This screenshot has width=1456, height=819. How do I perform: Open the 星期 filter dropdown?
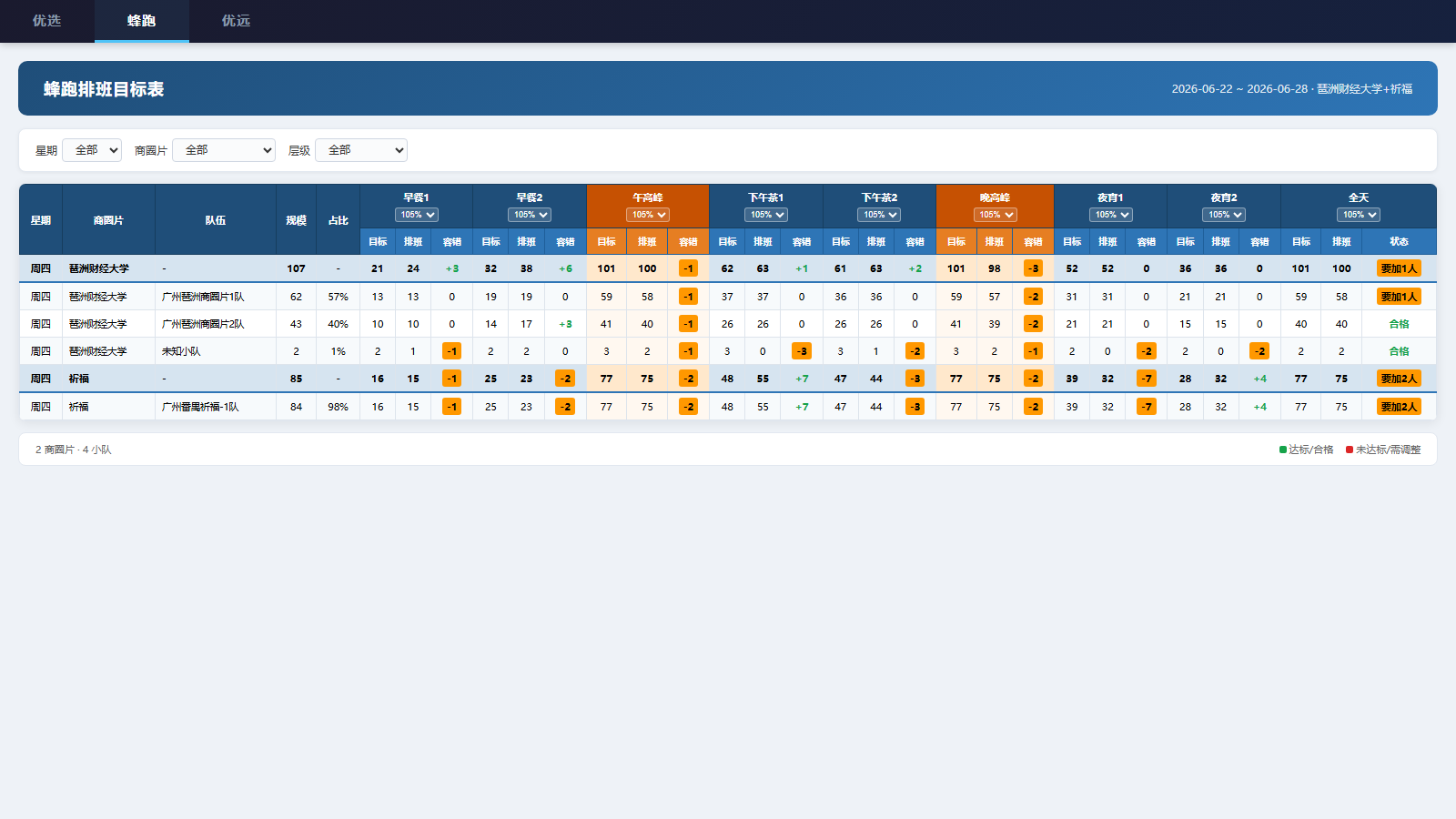(x=92, y=150)
